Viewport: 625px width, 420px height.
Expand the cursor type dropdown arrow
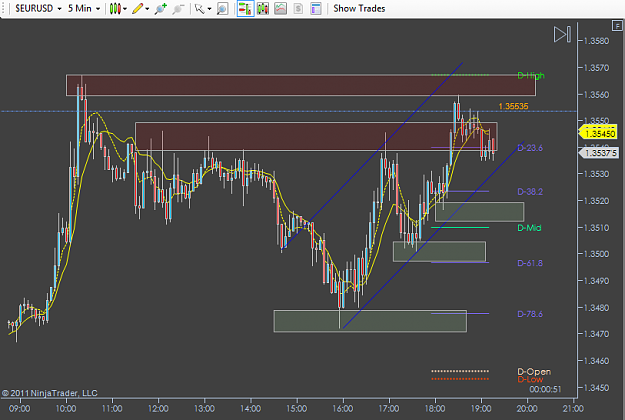coord(209,9)
